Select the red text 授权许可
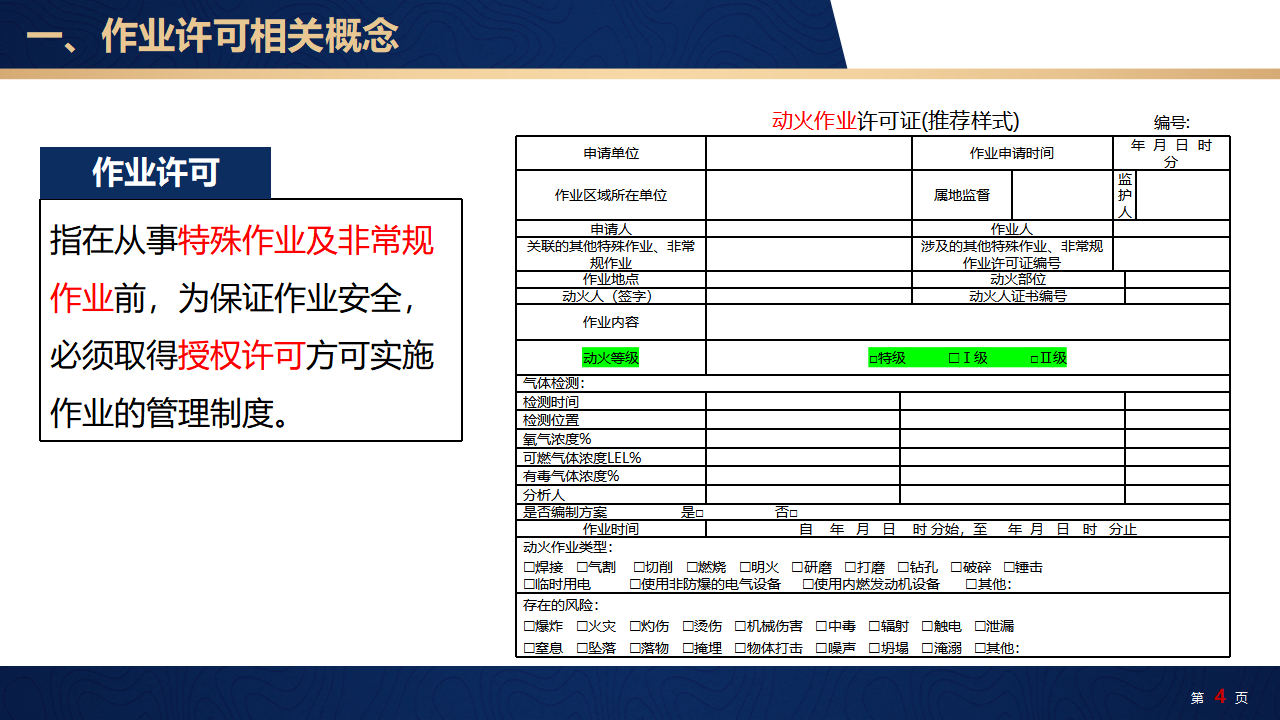The height and width of the screenshot is (720, 1280). (x=242, y=356)
